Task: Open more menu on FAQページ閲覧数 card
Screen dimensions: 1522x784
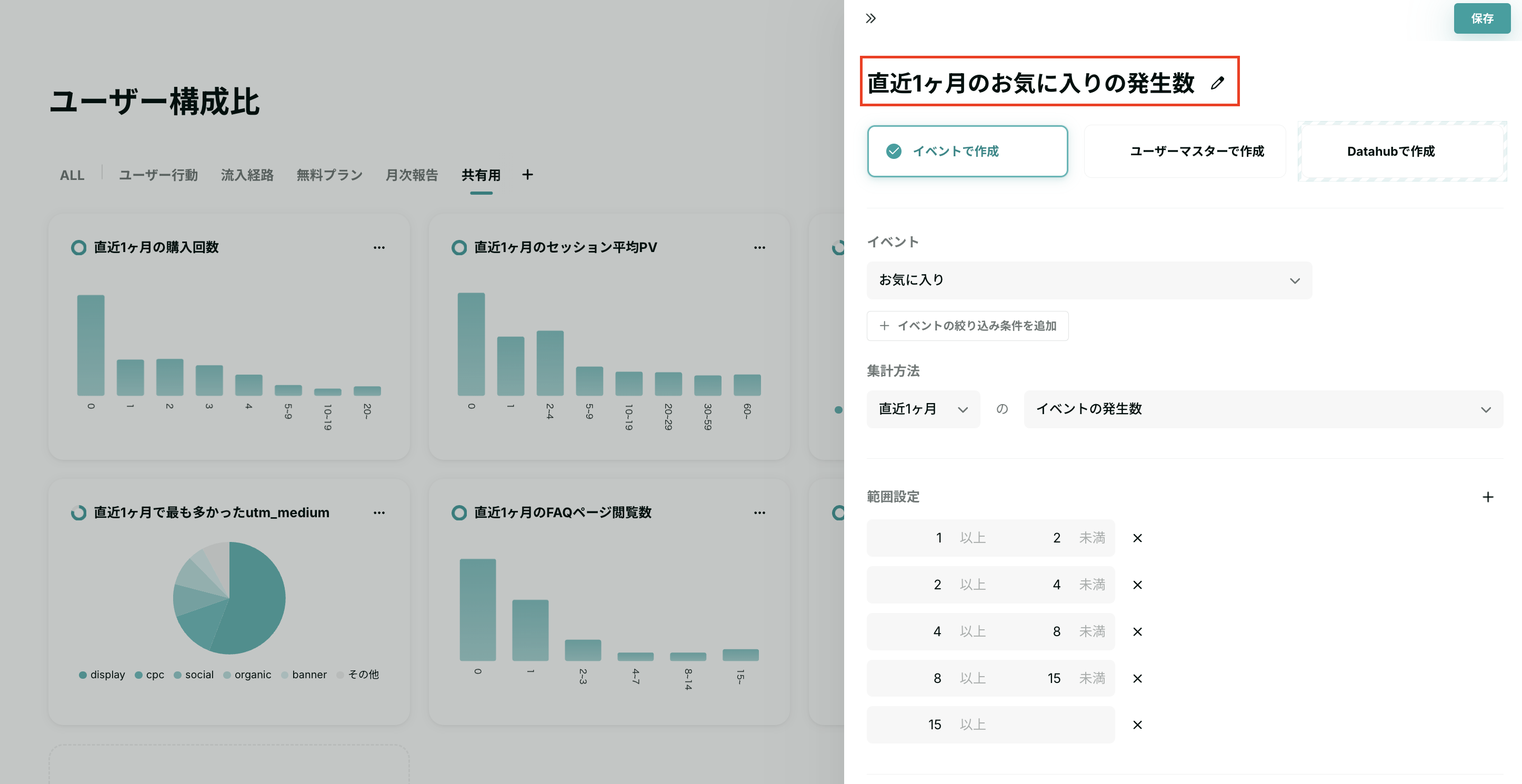Action: click(x=759, y=513)
